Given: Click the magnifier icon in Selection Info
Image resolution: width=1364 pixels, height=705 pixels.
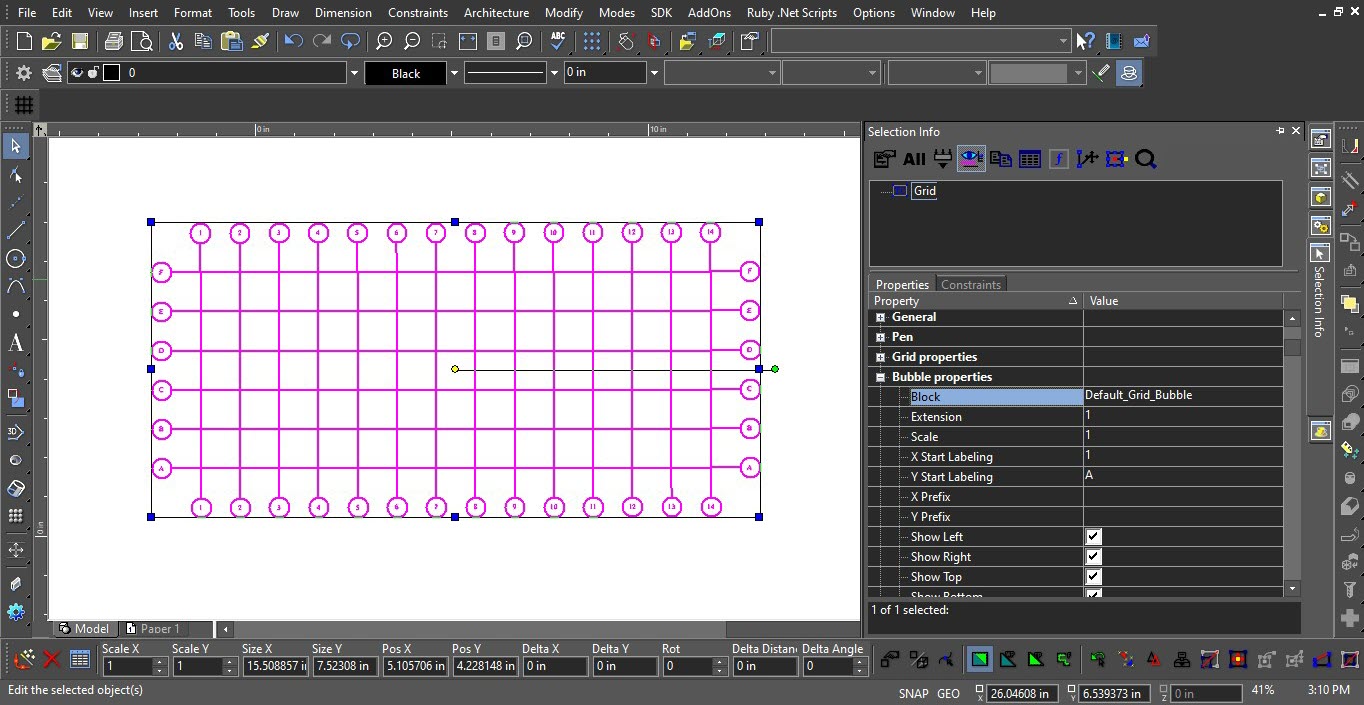Looking at the screenshot, I should point(1146,159).
